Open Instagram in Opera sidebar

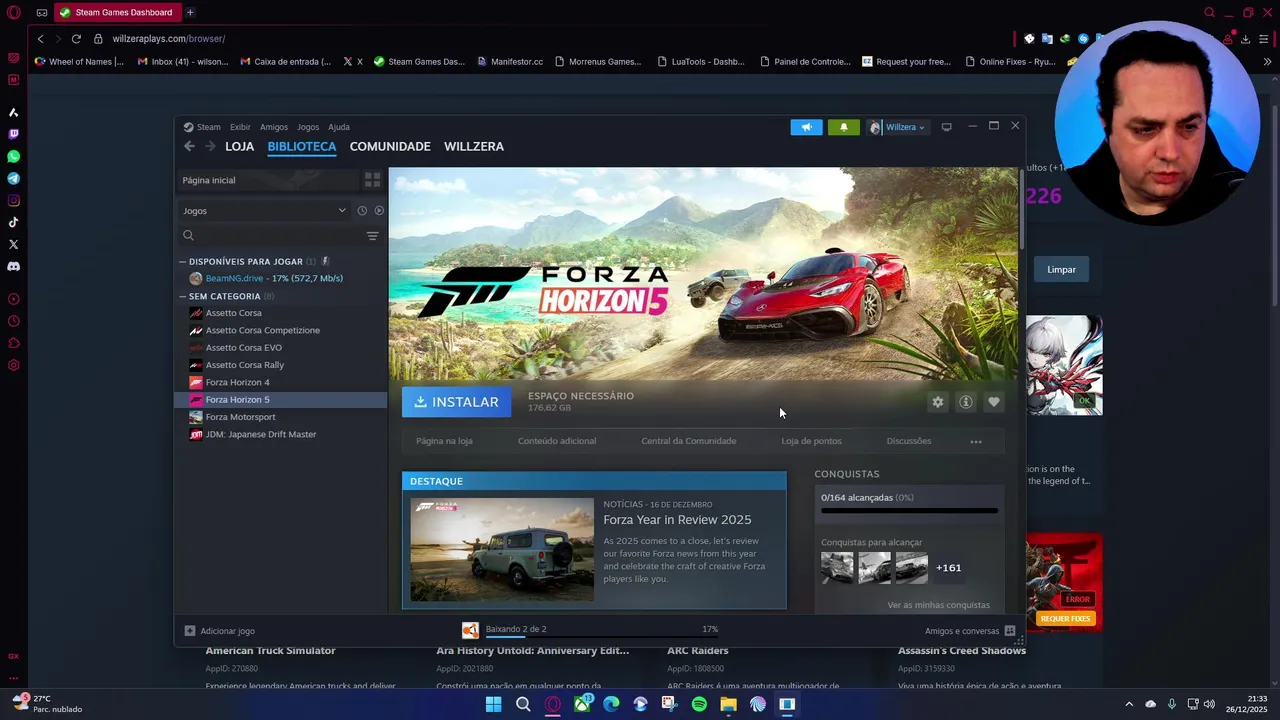pyautogui.click(x=13, y=200)
